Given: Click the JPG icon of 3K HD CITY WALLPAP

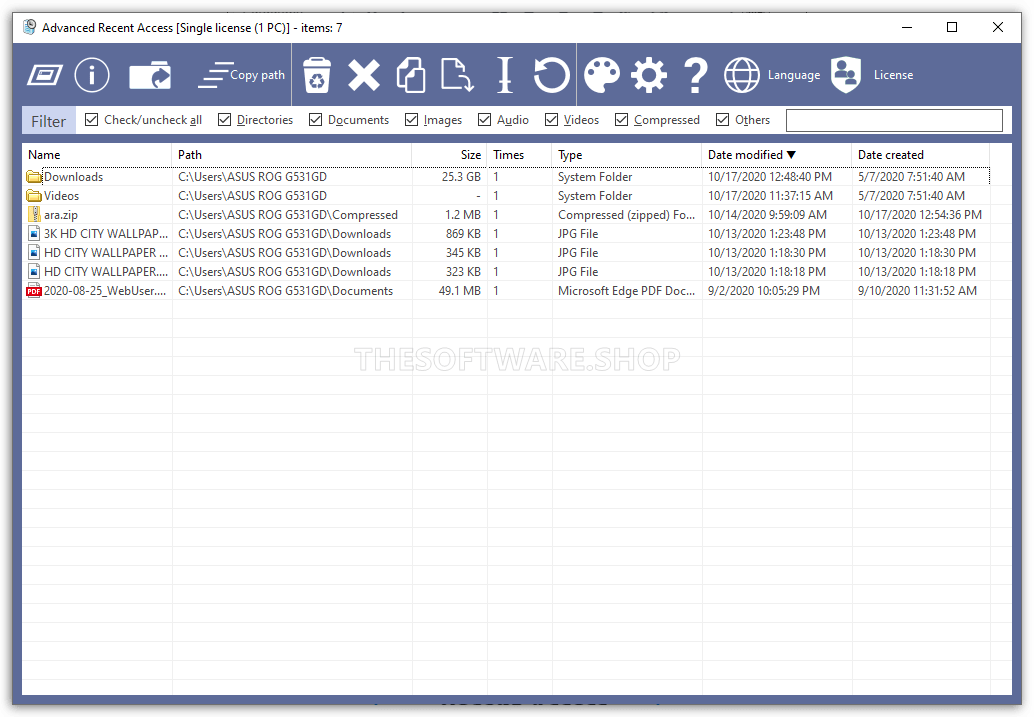Looking at the screenshot, I should point(34,234).
